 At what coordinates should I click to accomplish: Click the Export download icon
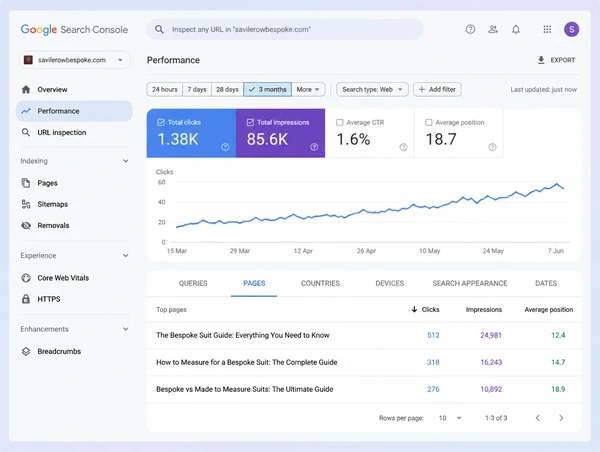(x=541, y=60)
